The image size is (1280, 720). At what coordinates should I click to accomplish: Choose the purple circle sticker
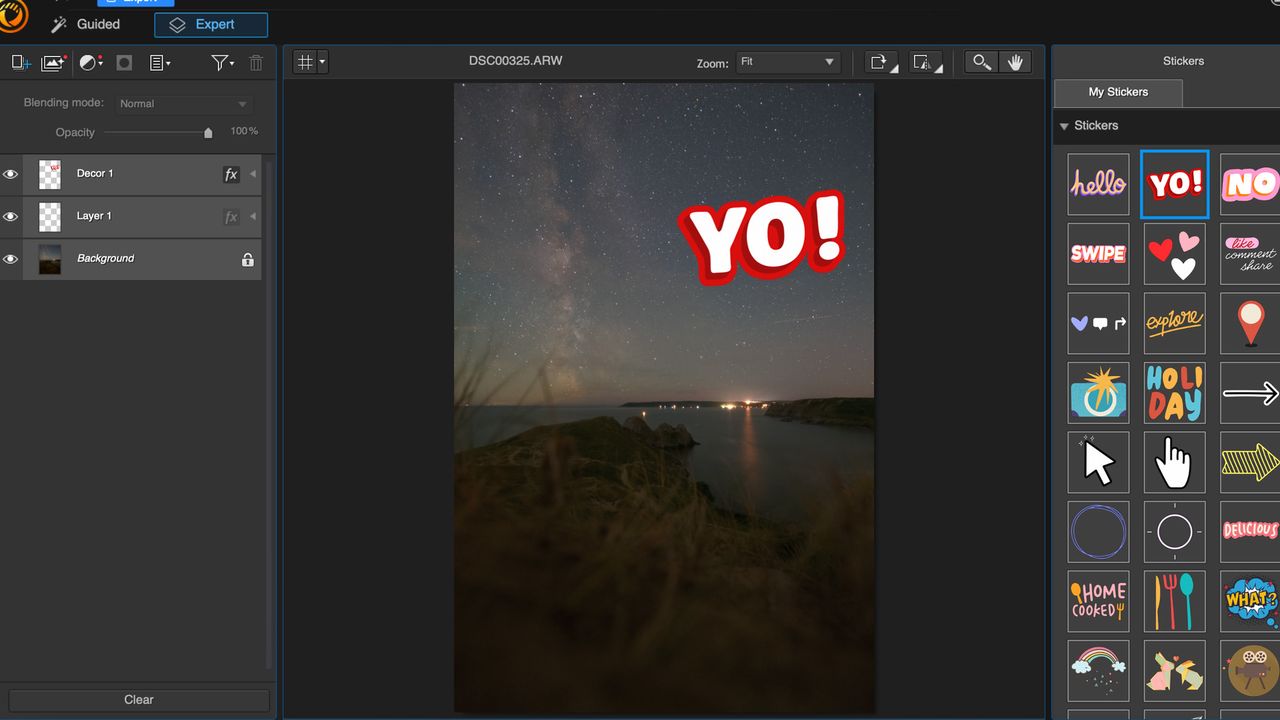(1098, 532)
